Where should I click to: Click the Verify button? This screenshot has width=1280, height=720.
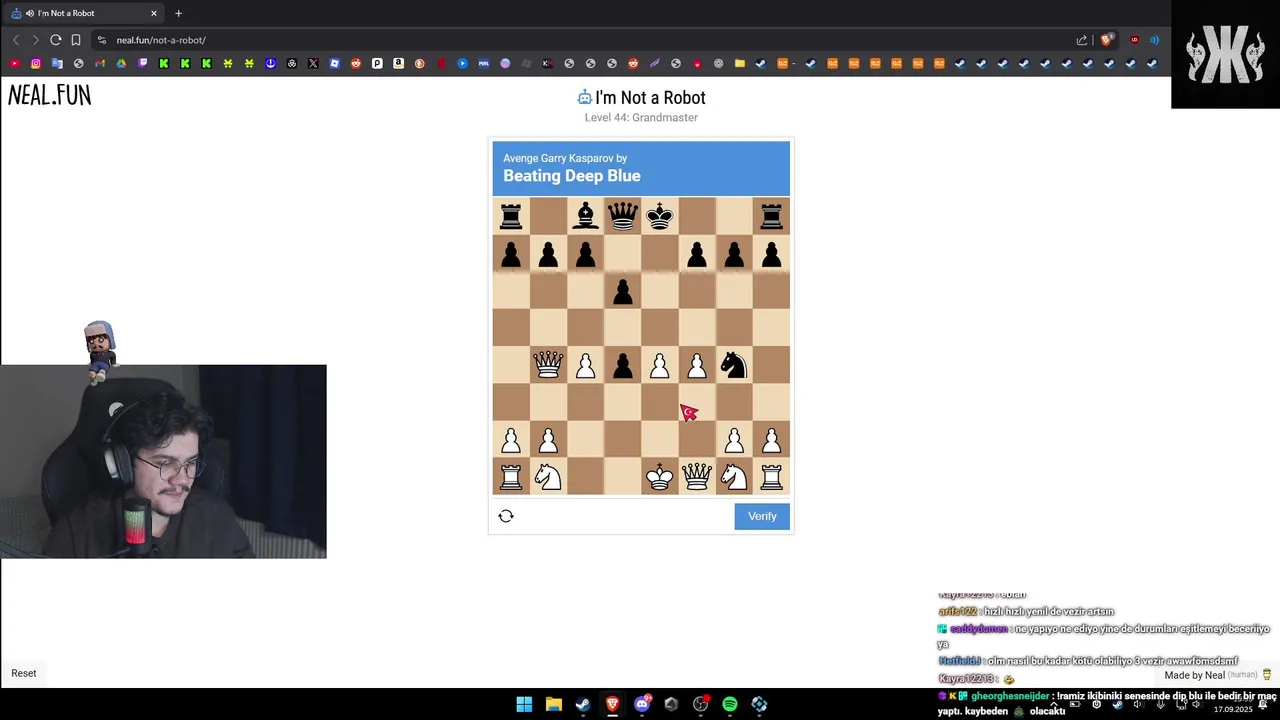762,516
